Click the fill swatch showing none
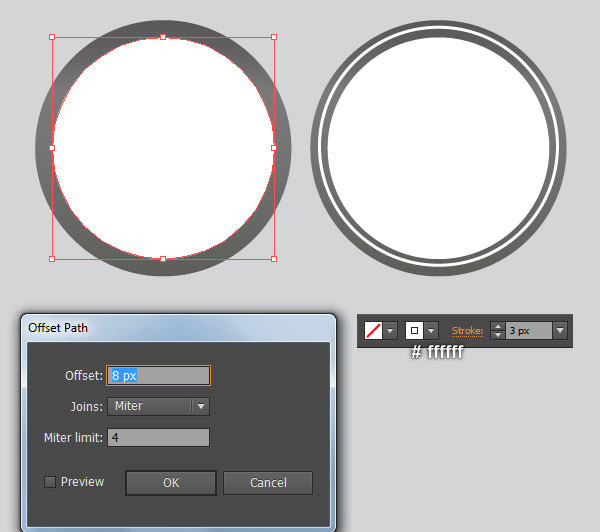 (373, 330)
